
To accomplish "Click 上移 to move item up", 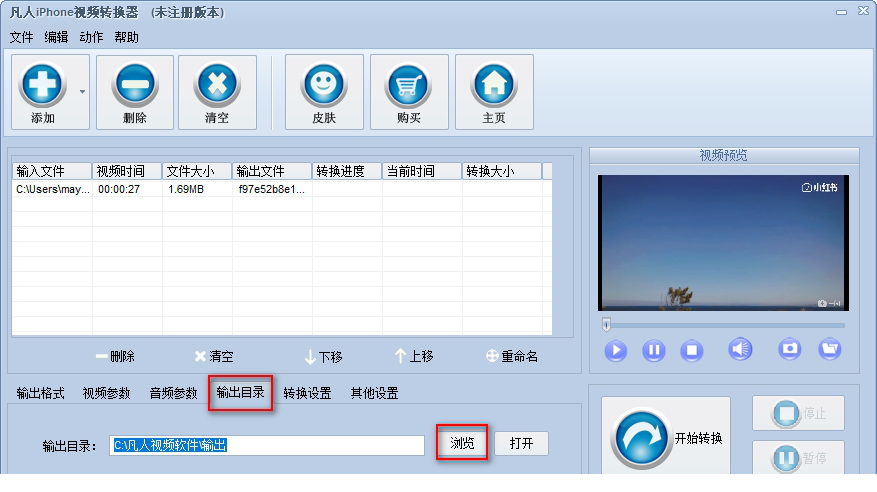I will 414,356.
